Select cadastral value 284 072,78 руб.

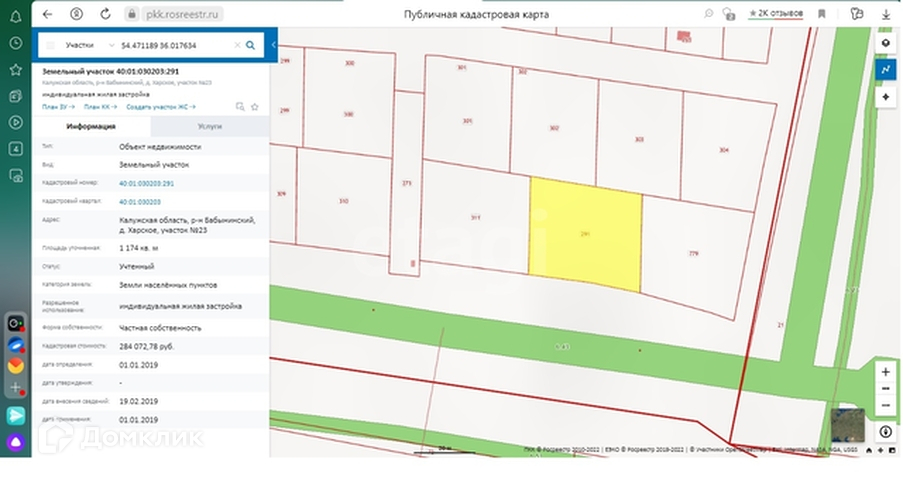tap(146, 346)
